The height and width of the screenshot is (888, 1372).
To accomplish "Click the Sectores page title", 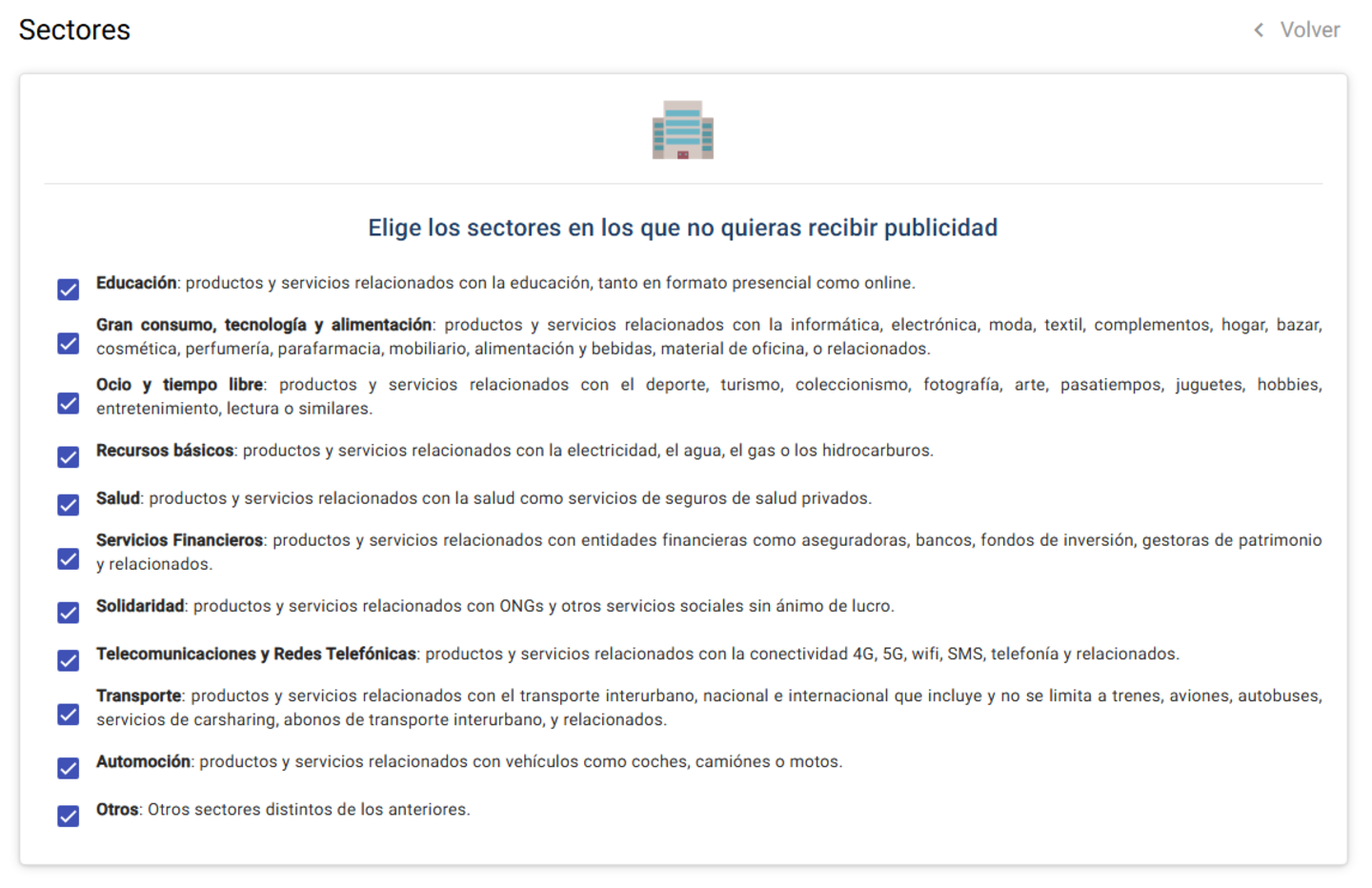I will pos(74,30).
